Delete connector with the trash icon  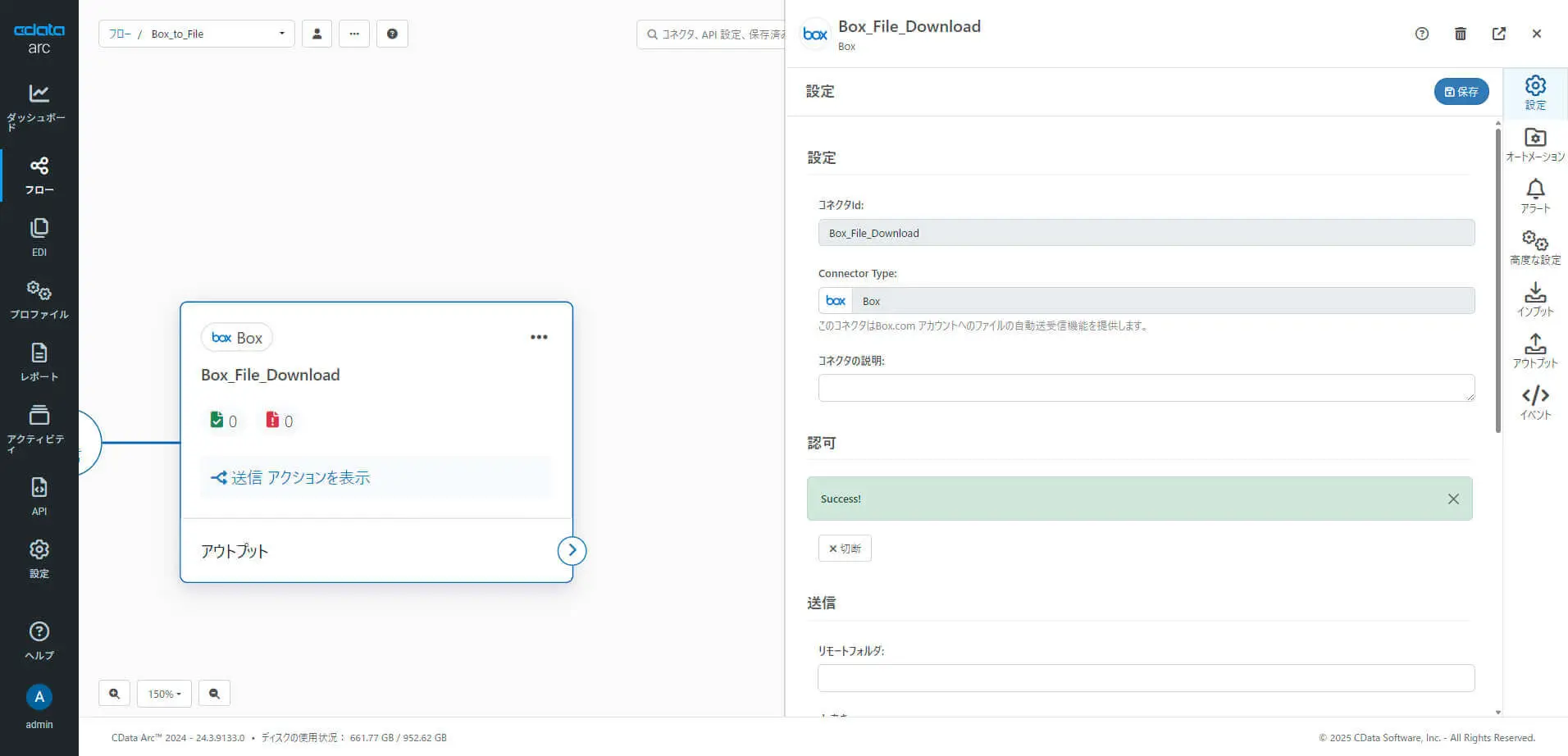click(x=1461, y=34)
